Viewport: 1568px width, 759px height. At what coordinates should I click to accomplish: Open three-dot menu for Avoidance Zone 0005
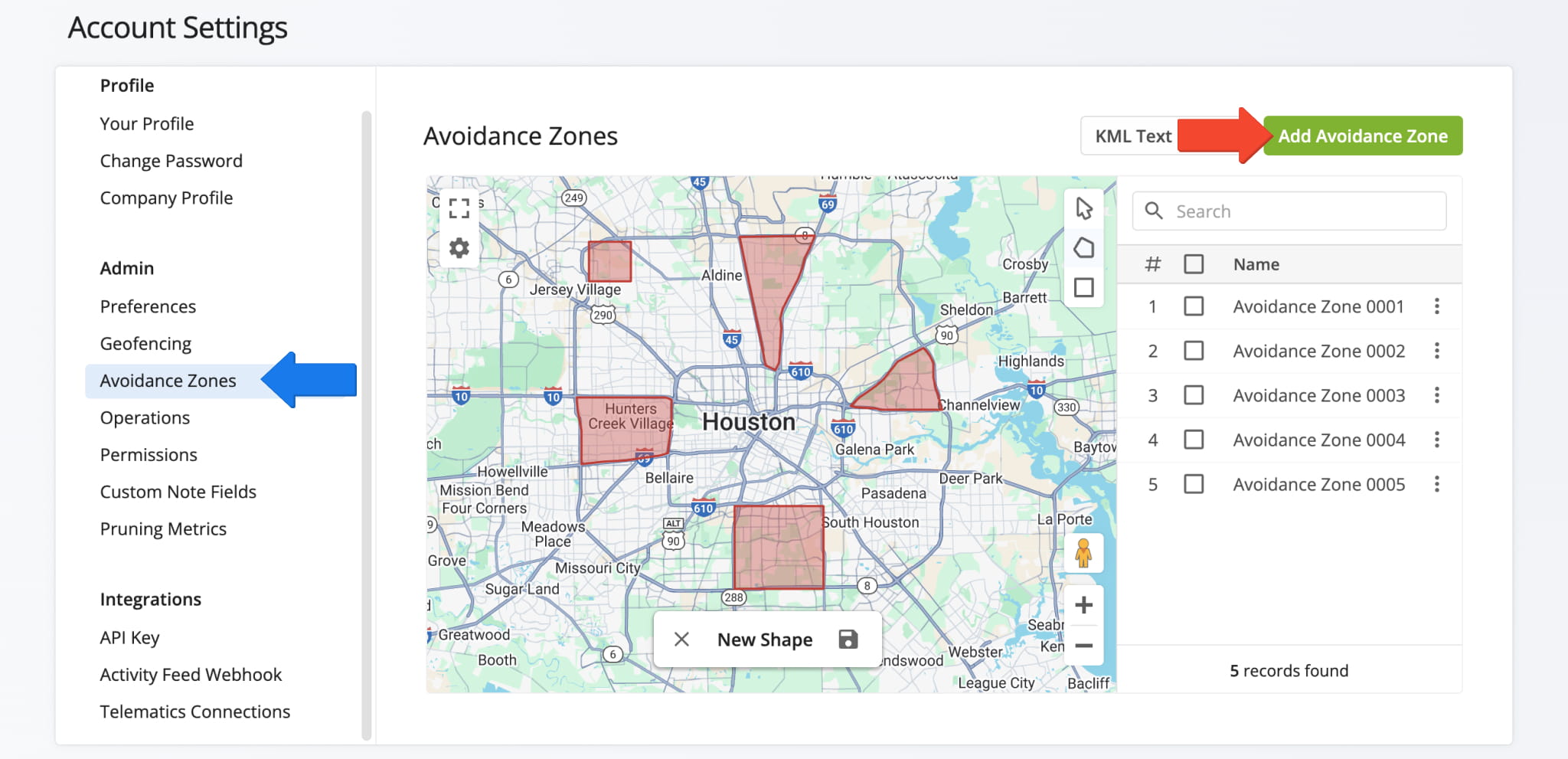[x=1437, y=484]
